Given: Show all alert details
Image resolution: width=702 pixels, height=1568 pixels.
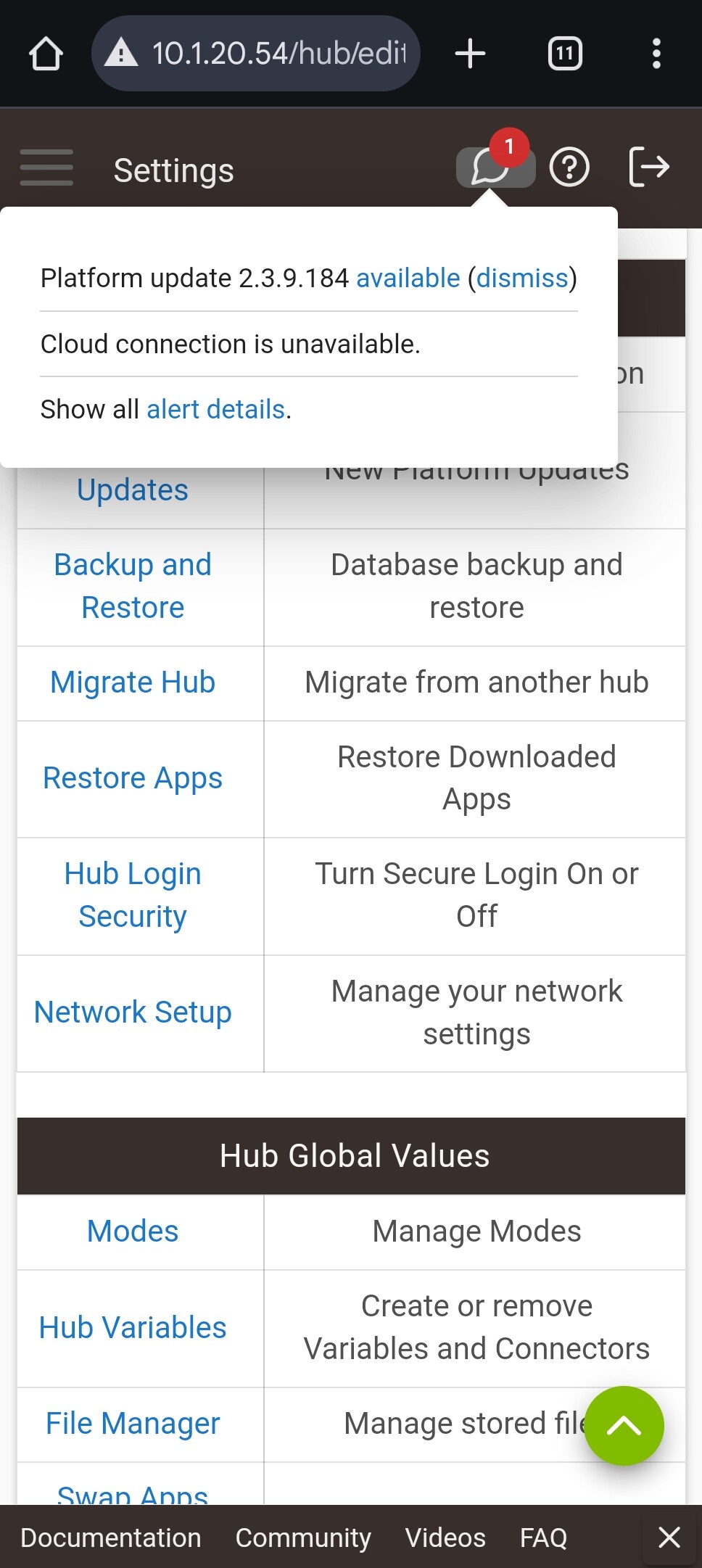Looking at the screenshot, I should click(215, 409).
